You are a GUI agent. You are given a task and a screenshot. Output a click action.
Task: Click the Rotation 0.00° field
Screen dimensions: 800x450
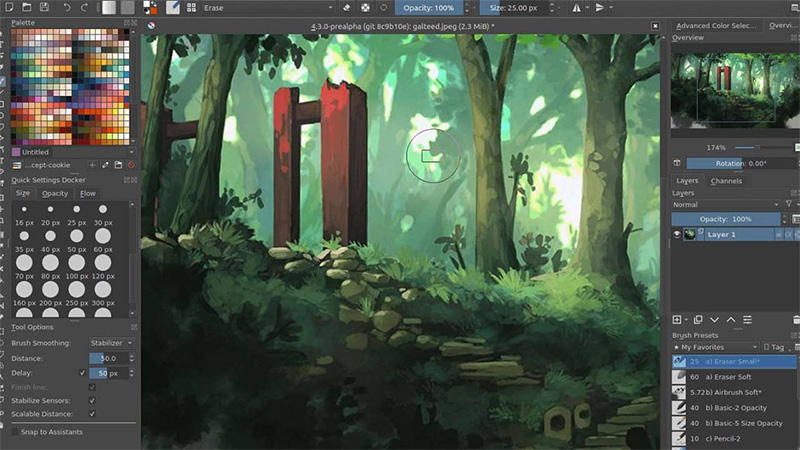742,163
